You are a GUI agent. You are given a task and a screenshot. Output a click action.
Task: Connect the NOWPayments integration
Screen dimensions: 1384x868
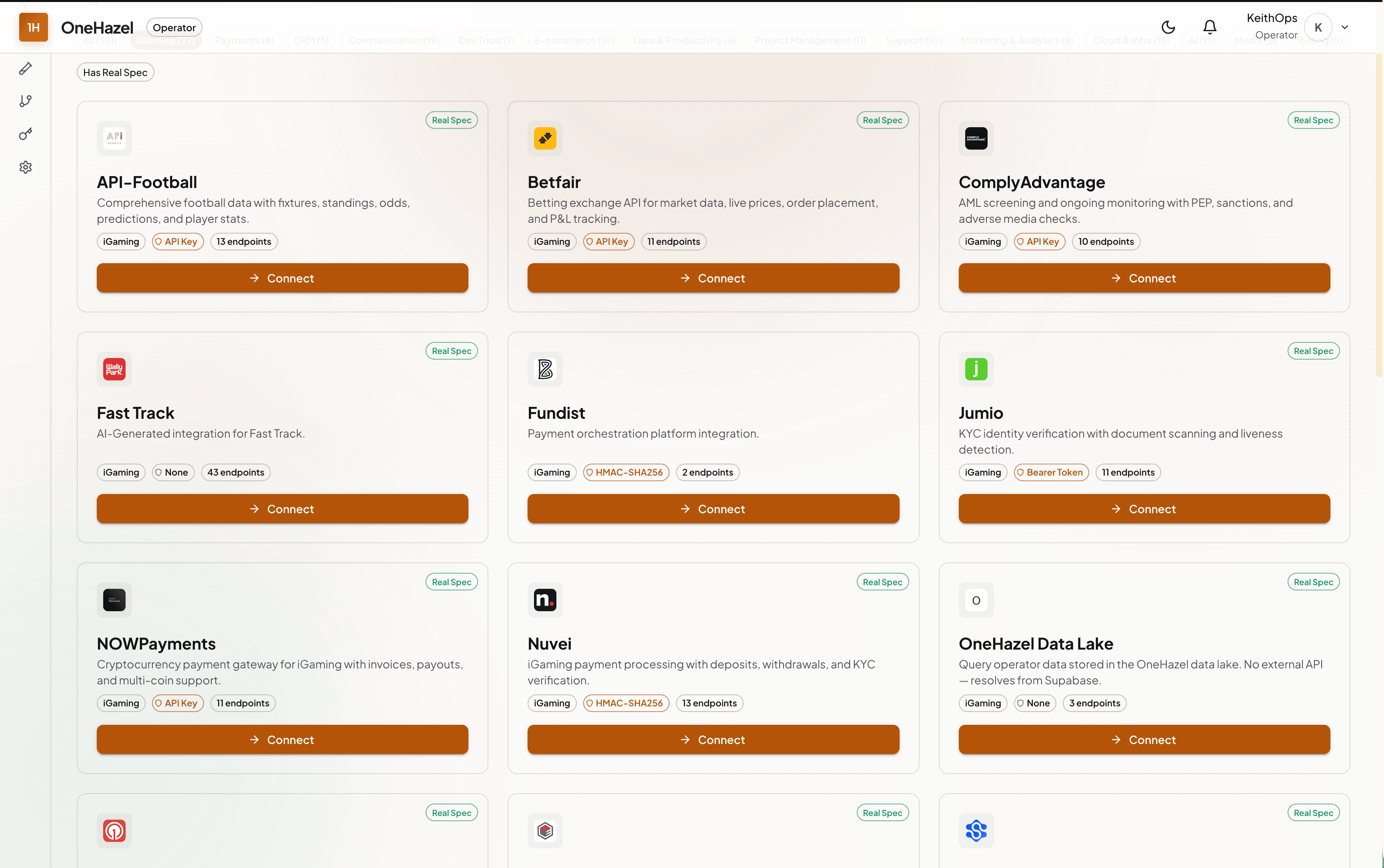(x=282, y=740)
